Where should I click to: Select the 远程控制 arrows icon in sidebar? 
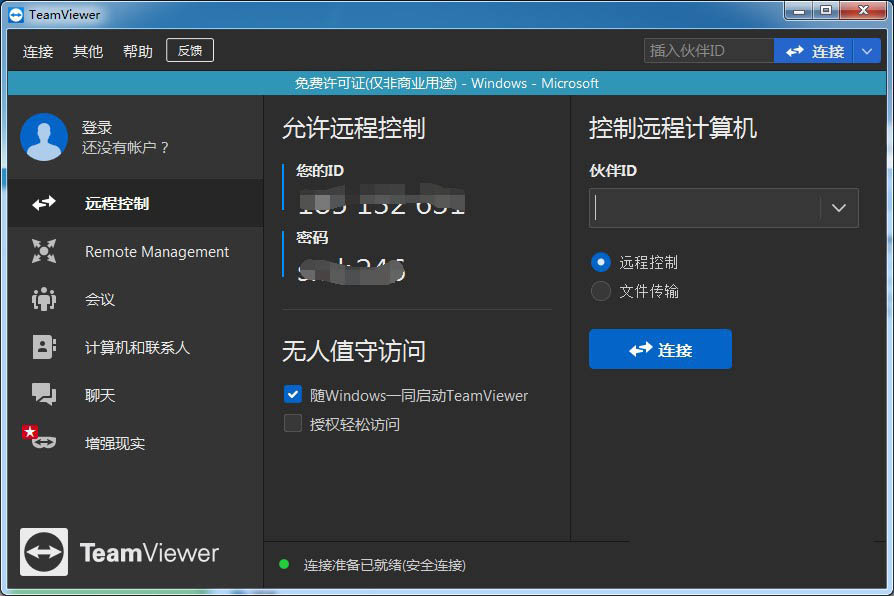pyautogui.click(x=44, y=203)
